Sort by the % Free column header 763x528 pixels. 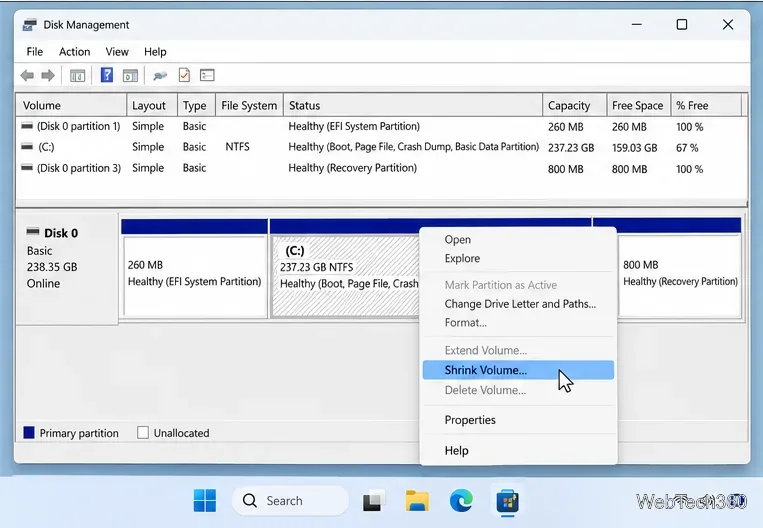706,106
